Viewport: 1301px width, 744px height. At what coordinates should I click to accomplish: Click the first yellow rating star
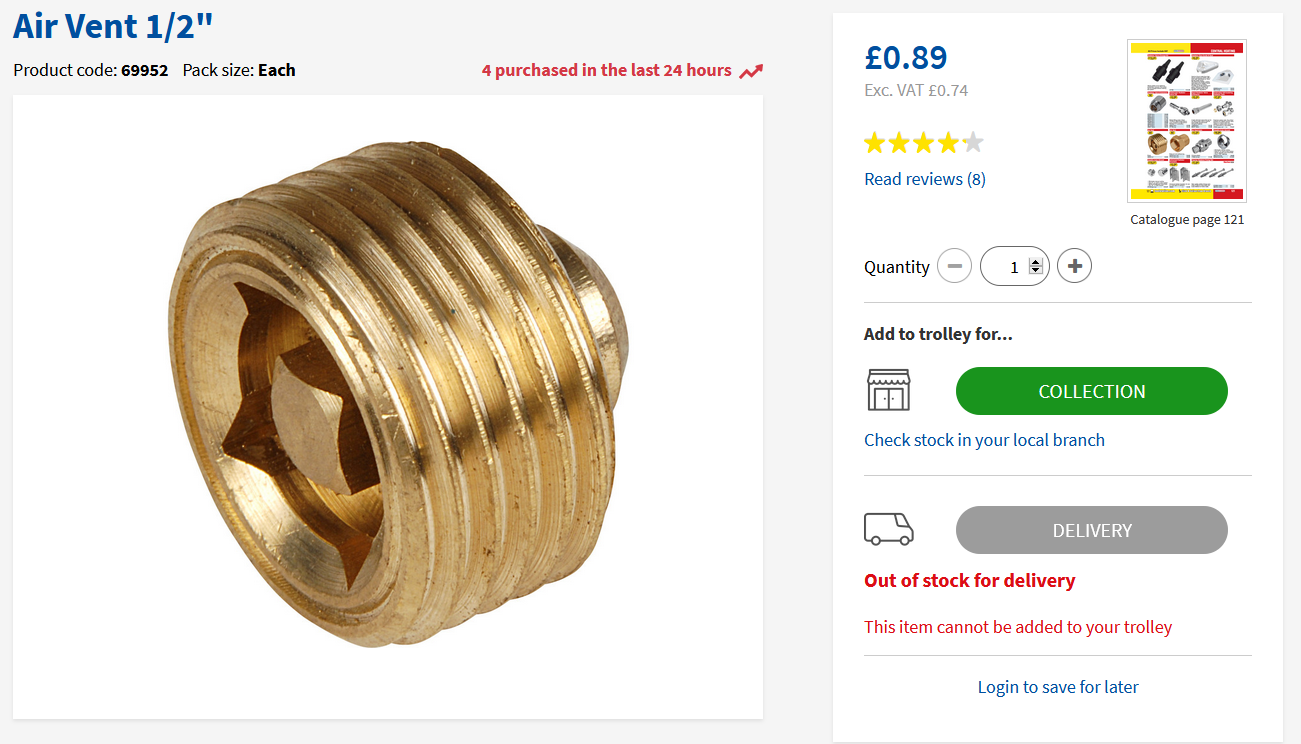pyautogui.click(x=876, y=143)
